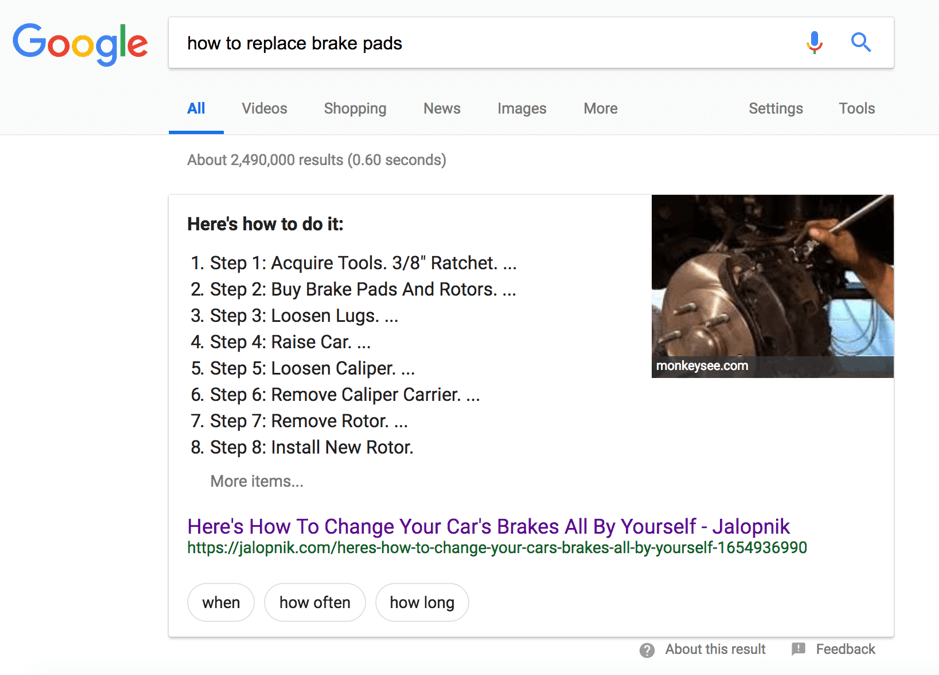The height and width of the screenshot is (675, 939).
Task: Choose the "how often" suggestion chip
Action: tap(315, 603)
